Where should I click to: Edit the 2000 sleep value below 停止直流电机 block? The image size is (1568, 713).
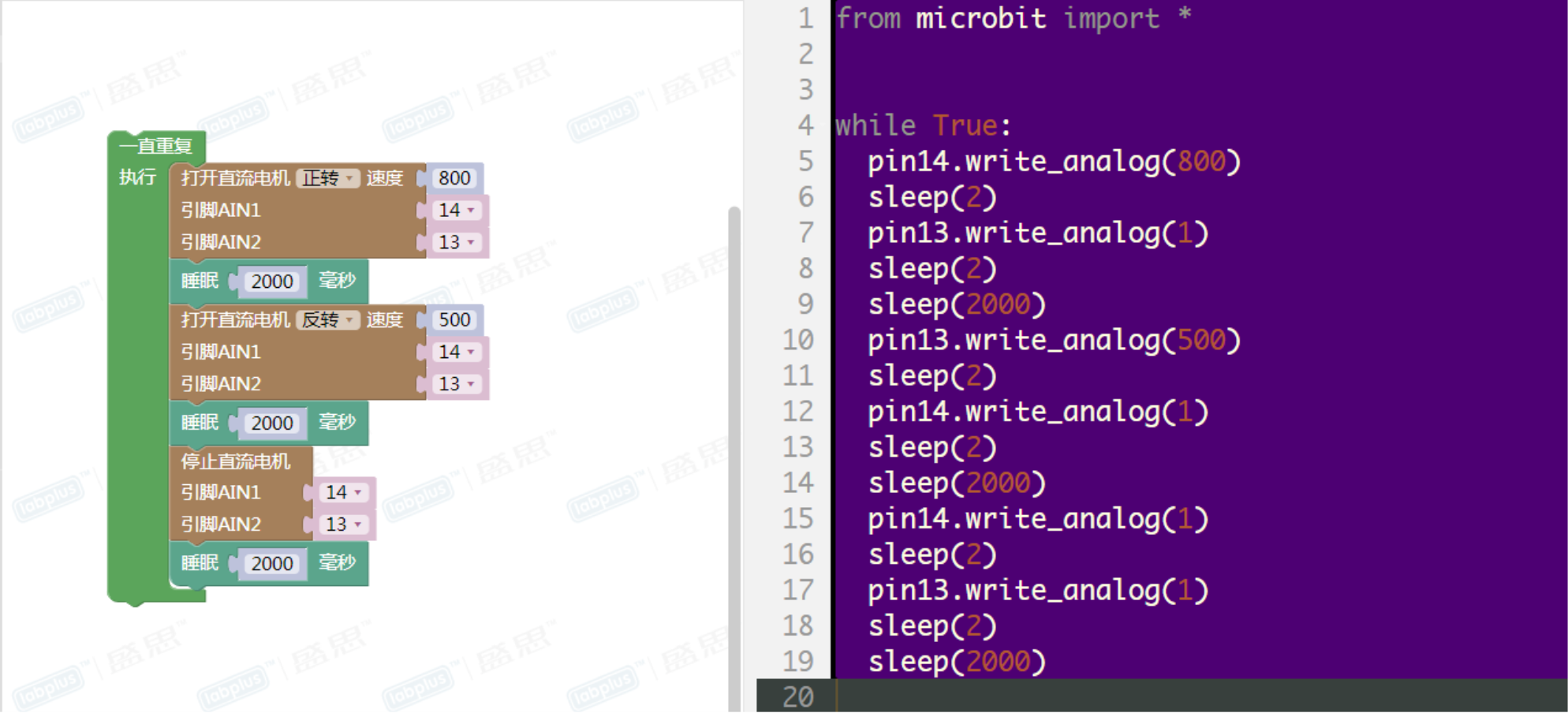click(x=271, y=563)
